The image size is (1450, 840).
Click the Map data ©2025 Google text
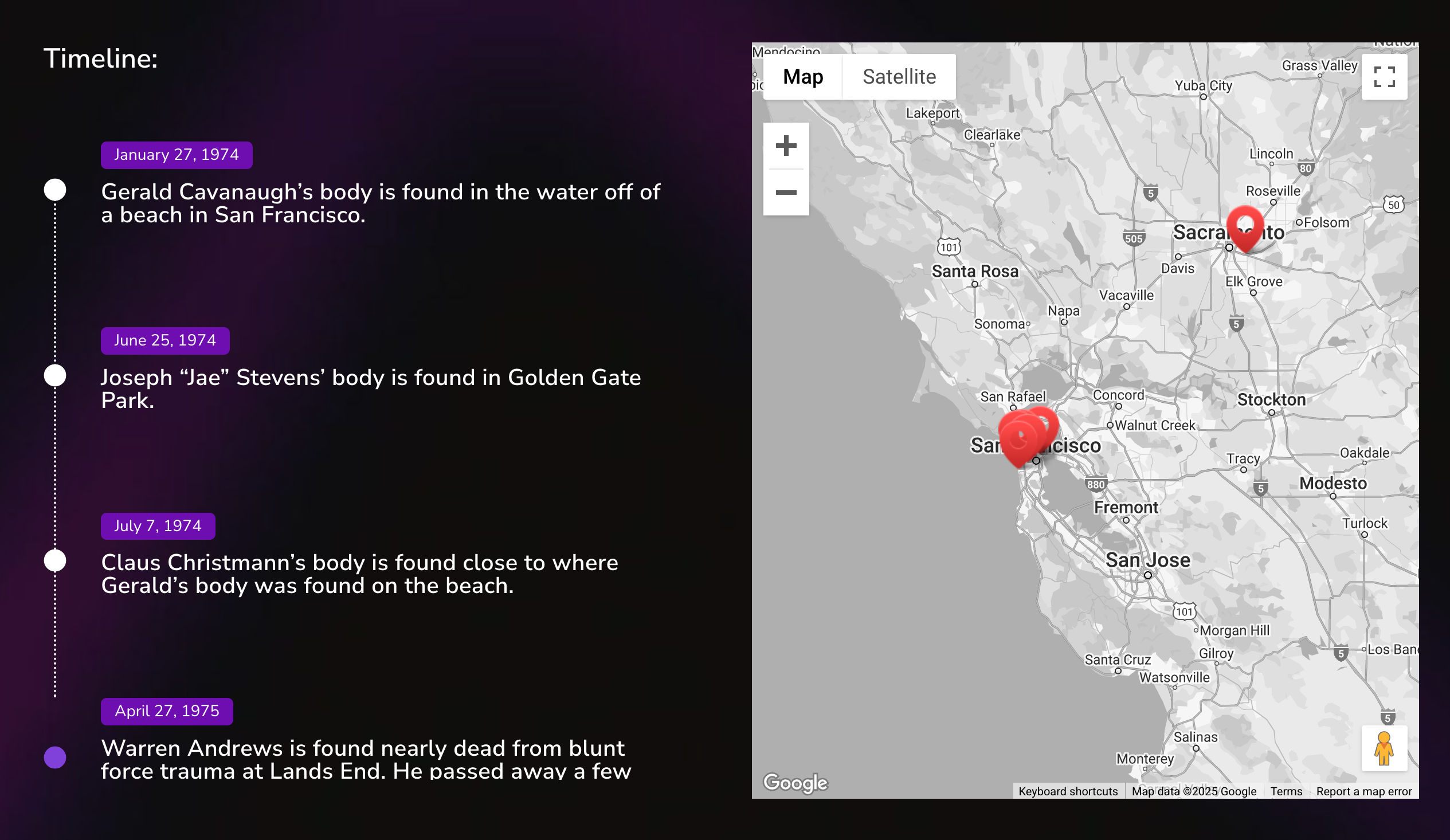(1194, 791)
